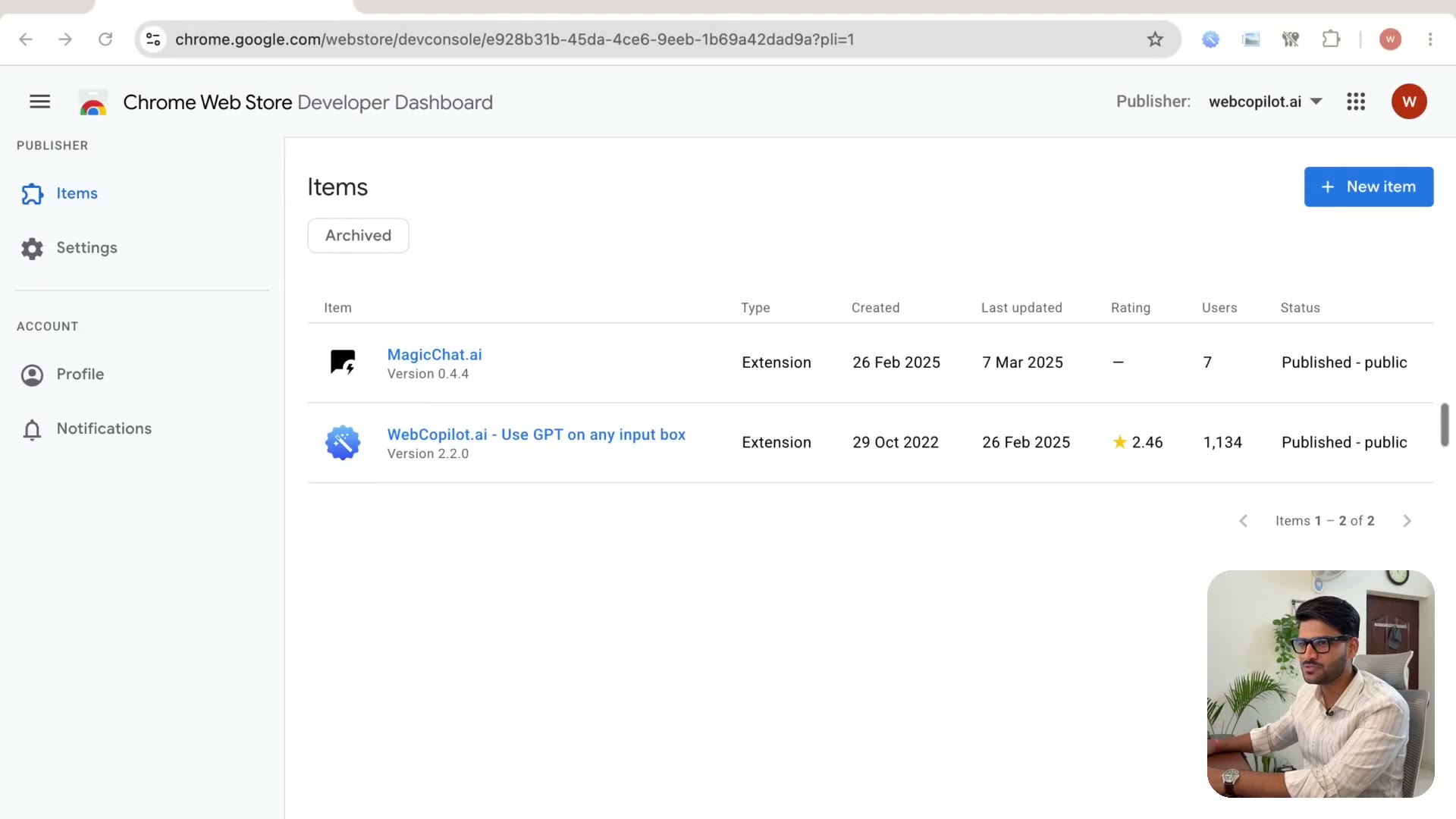Click the page vertical scrollbar

[1445, 425]
